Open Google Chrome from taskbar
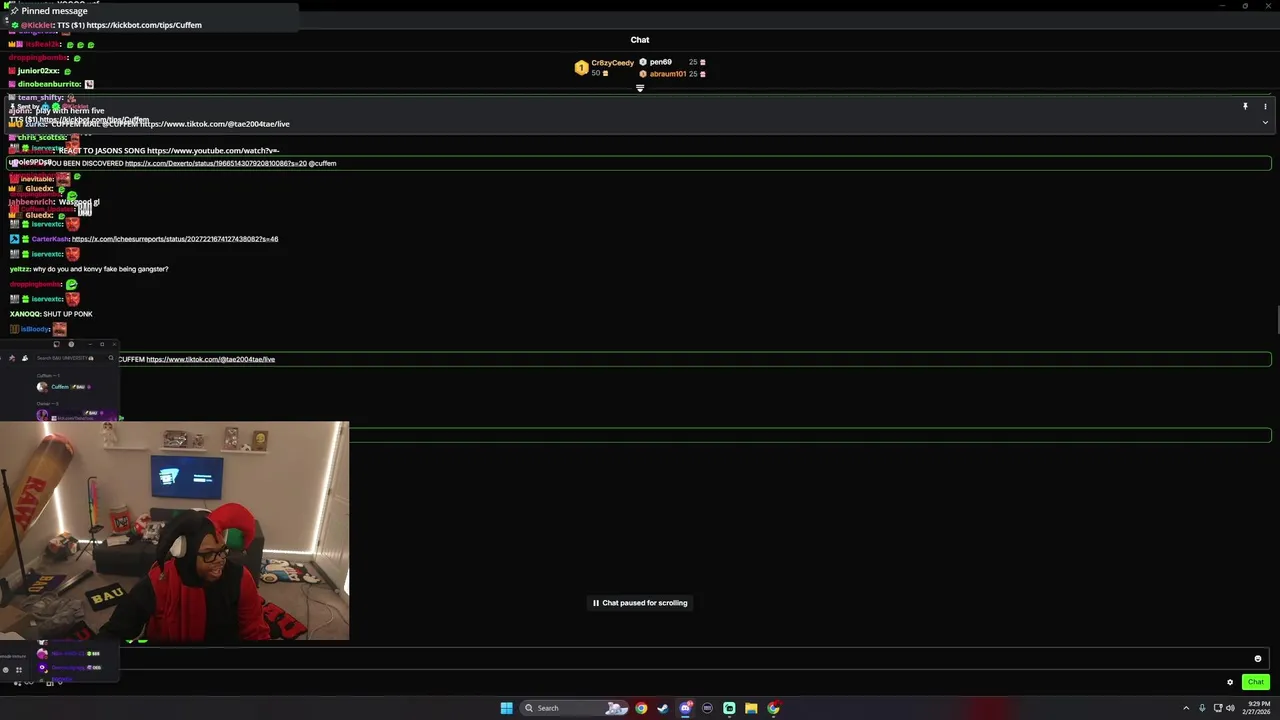The image size is (1280, 720). (641, 708)
